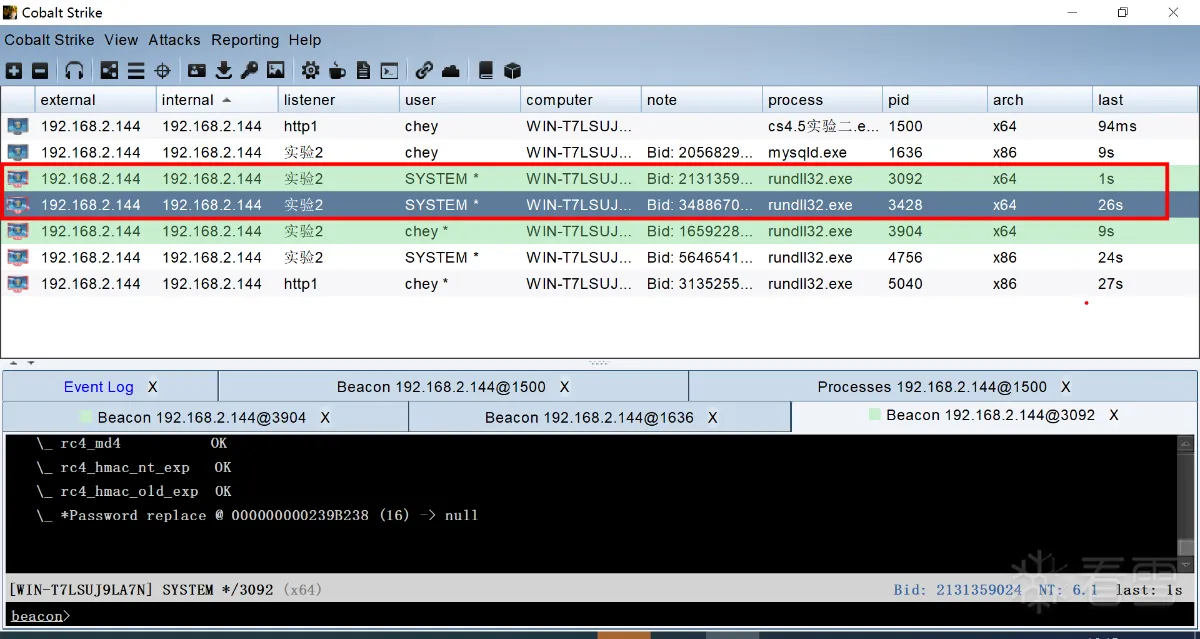Click beacon icon of mysqld.exe row
1200x639 pixels.
tap(18, 152)
